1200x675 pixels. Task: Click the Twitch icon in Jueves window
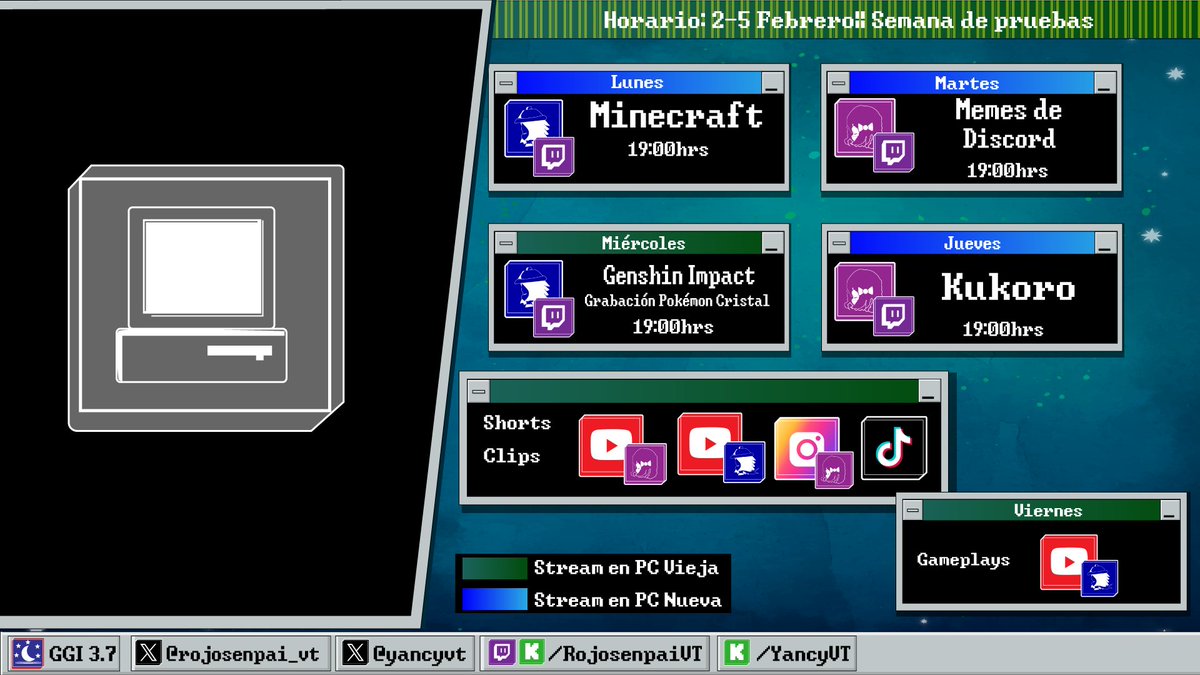pyautogui.click(x=894, y=316)
